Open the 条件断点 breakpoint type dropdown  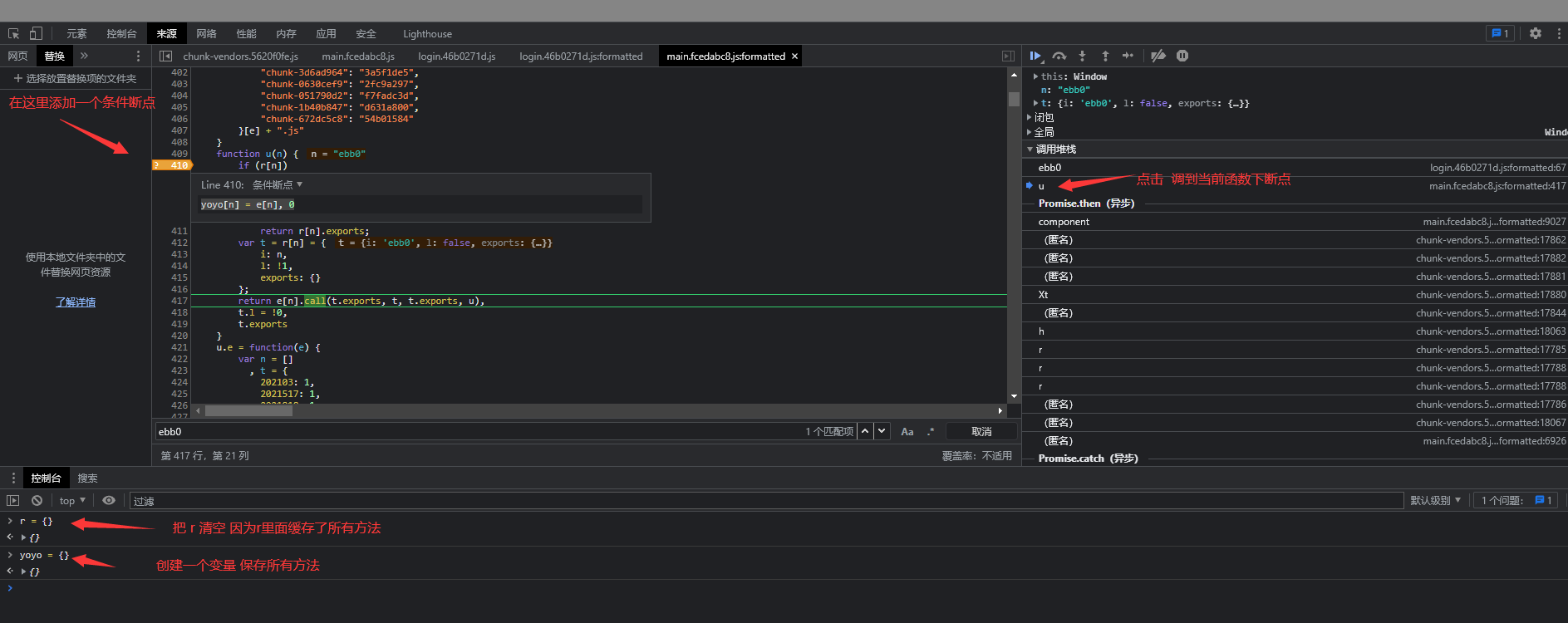pyautogui.click(x=278, y=184)
